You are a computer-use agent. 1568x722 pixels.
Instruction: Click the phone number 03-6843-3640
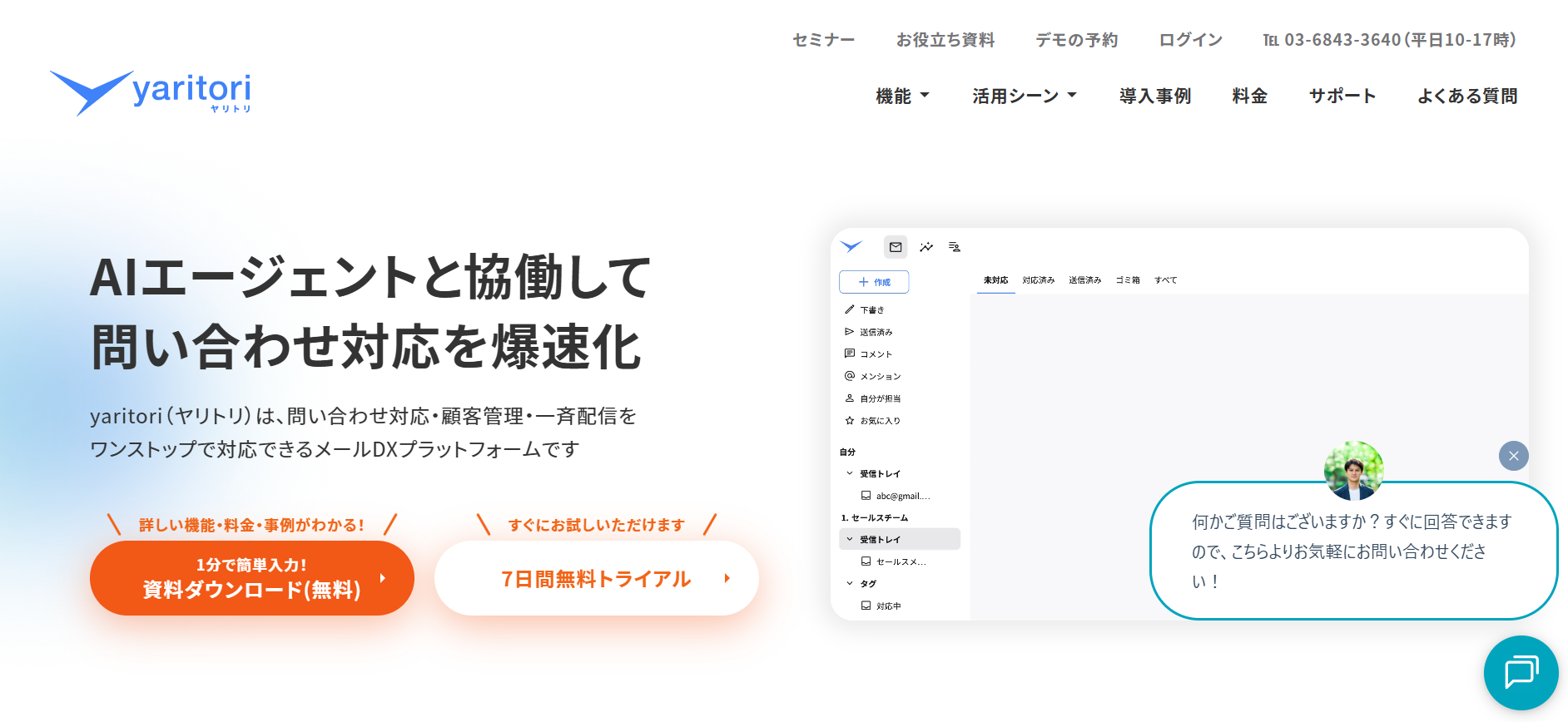1342,40
